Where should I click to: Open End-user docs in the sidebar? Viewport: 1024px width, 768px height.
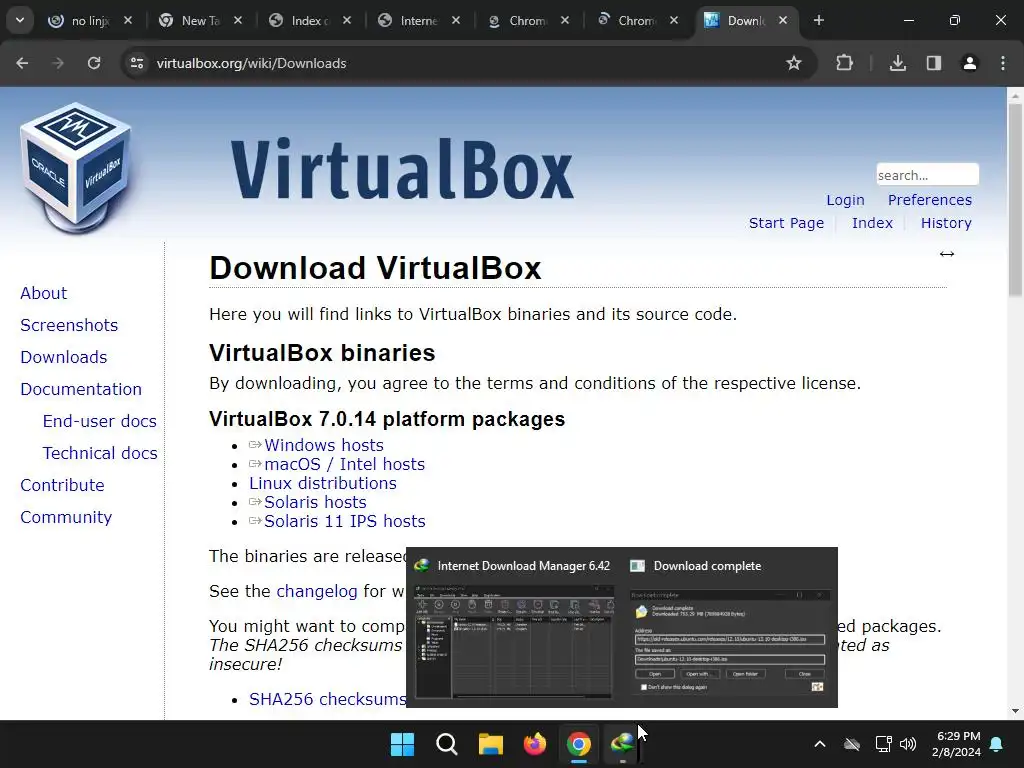100,421
